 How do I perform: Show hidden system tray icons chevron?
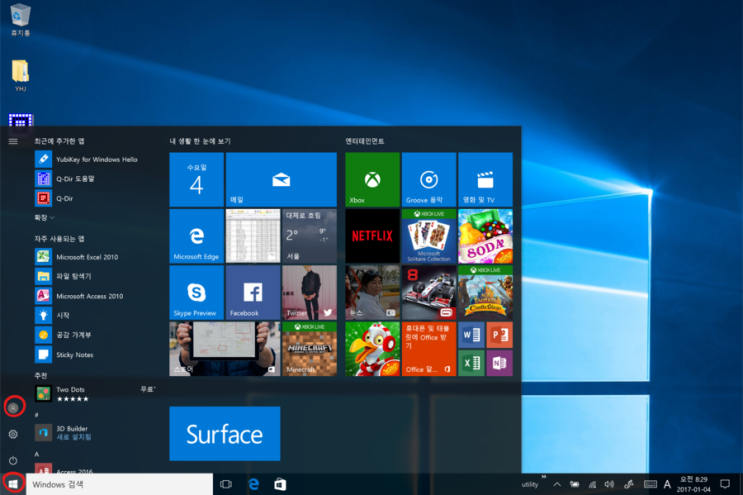(557, 484)
